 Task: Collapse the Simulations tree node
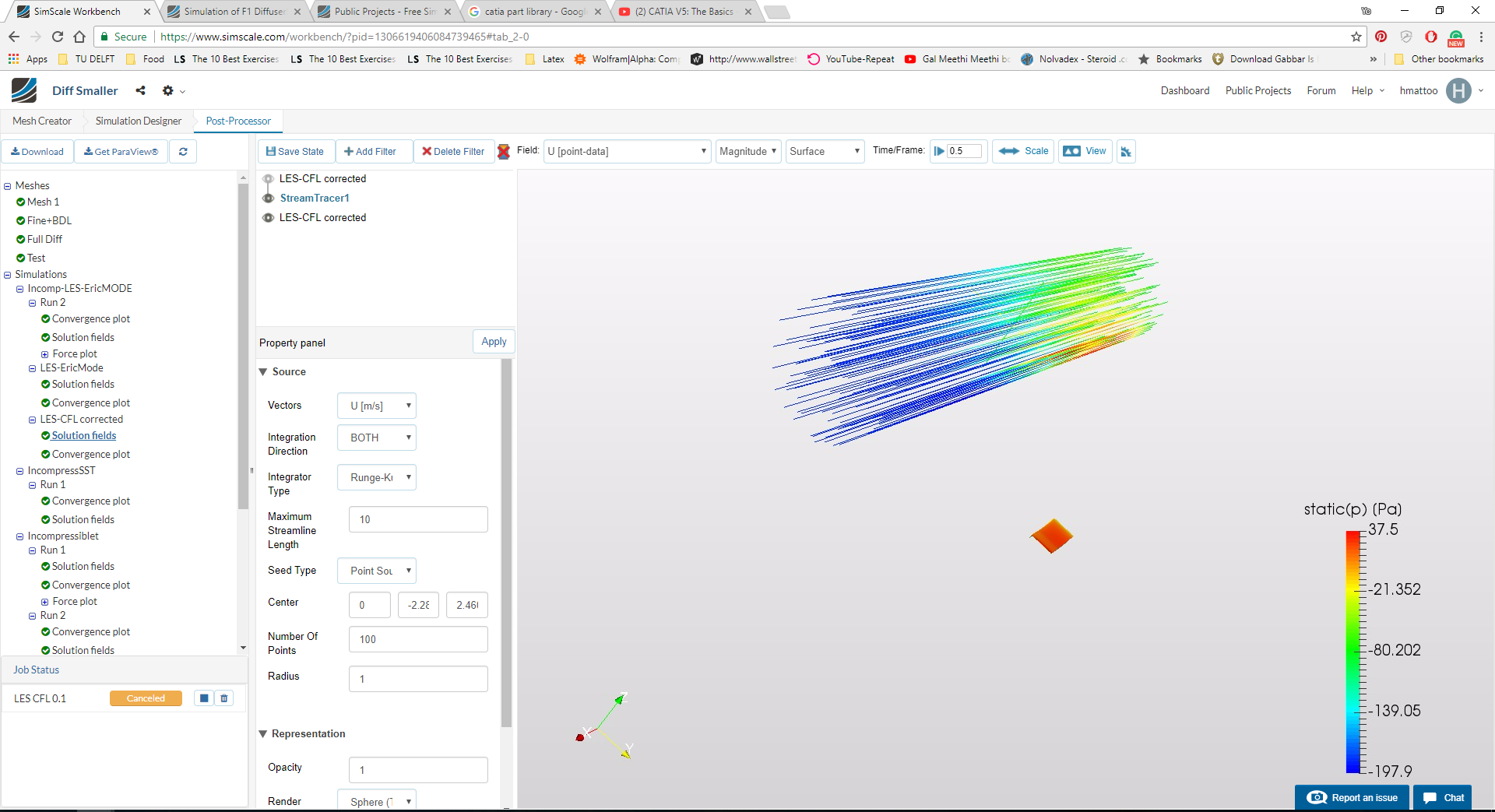point(8,275)
